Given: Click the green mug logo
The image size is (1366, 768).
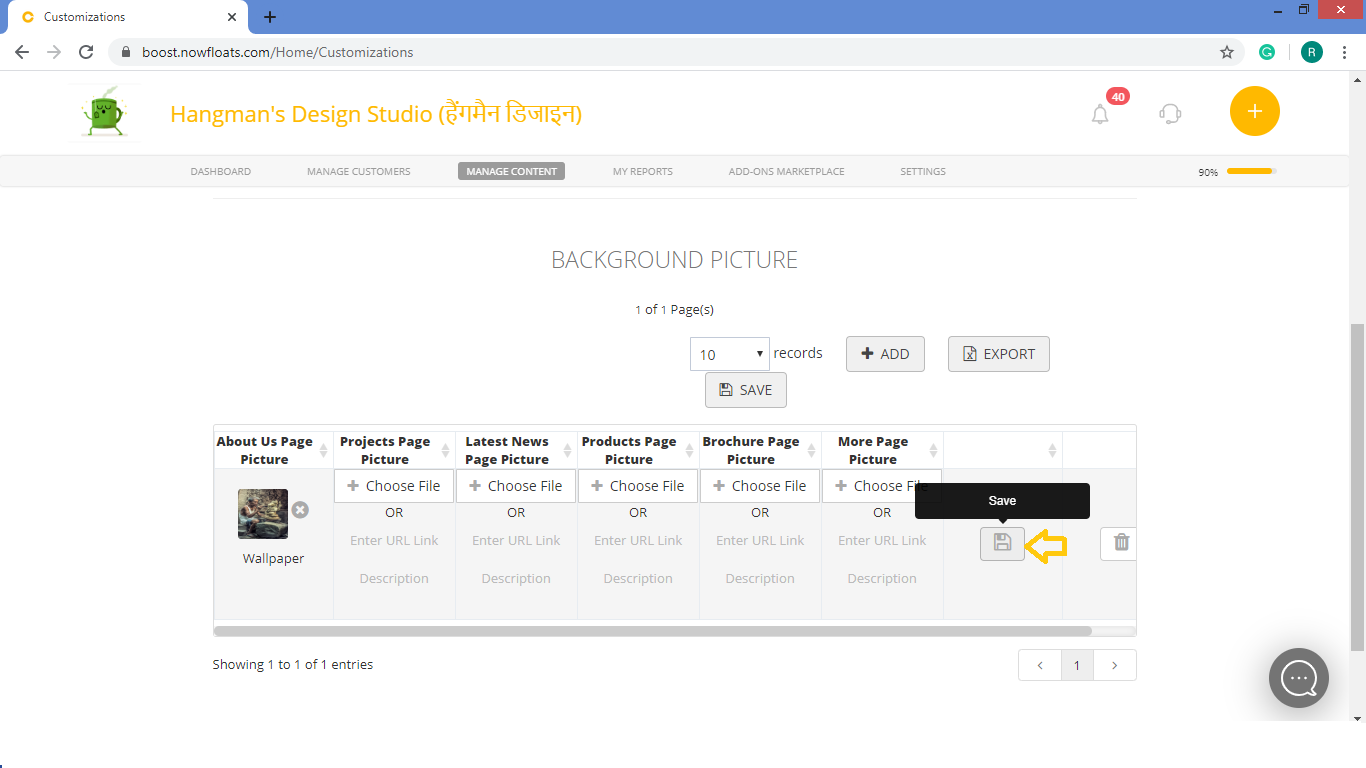Looking at the screenshot, I should [x=104, y=112].
